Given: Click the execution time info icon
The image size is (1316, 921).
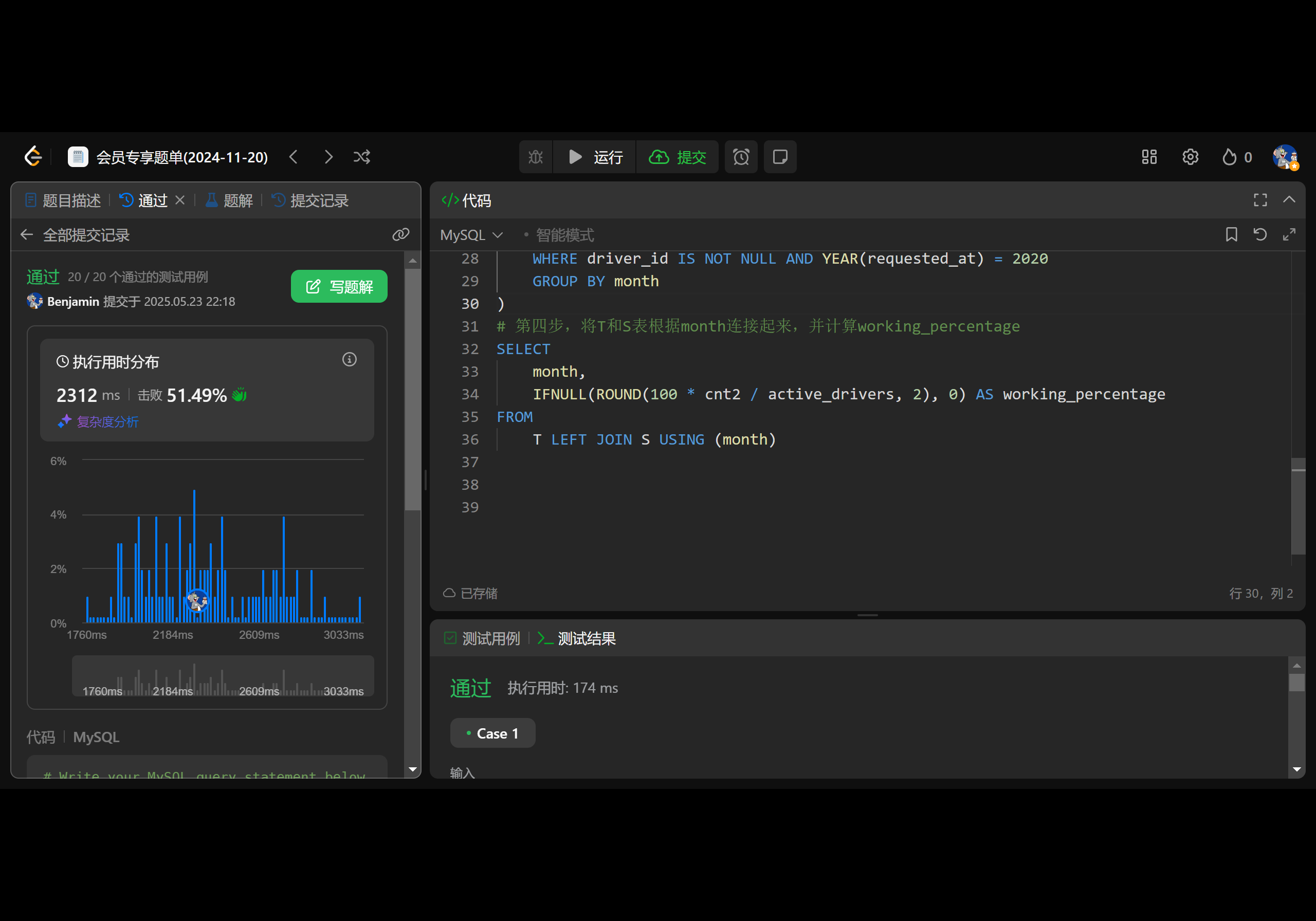Looking at the screenshot, I should coord(349,359).
